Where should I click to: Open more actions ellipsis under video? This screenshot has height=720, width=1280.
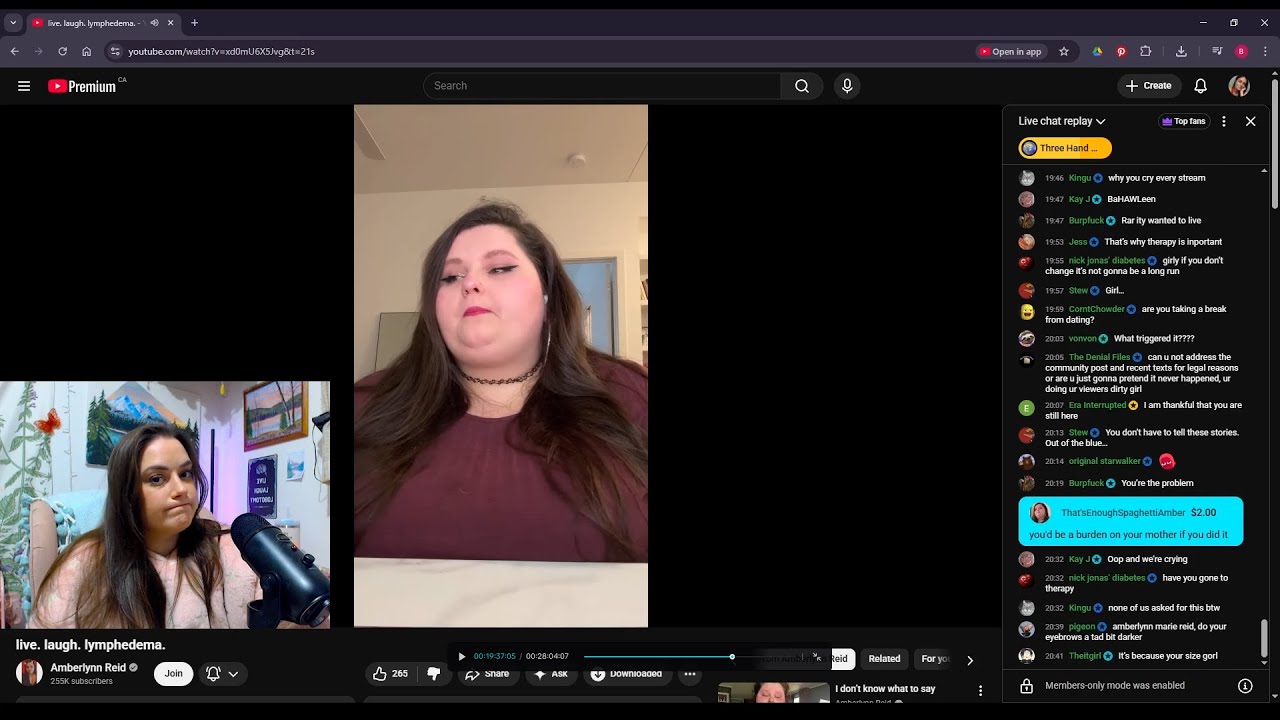(x=689, y=674)
